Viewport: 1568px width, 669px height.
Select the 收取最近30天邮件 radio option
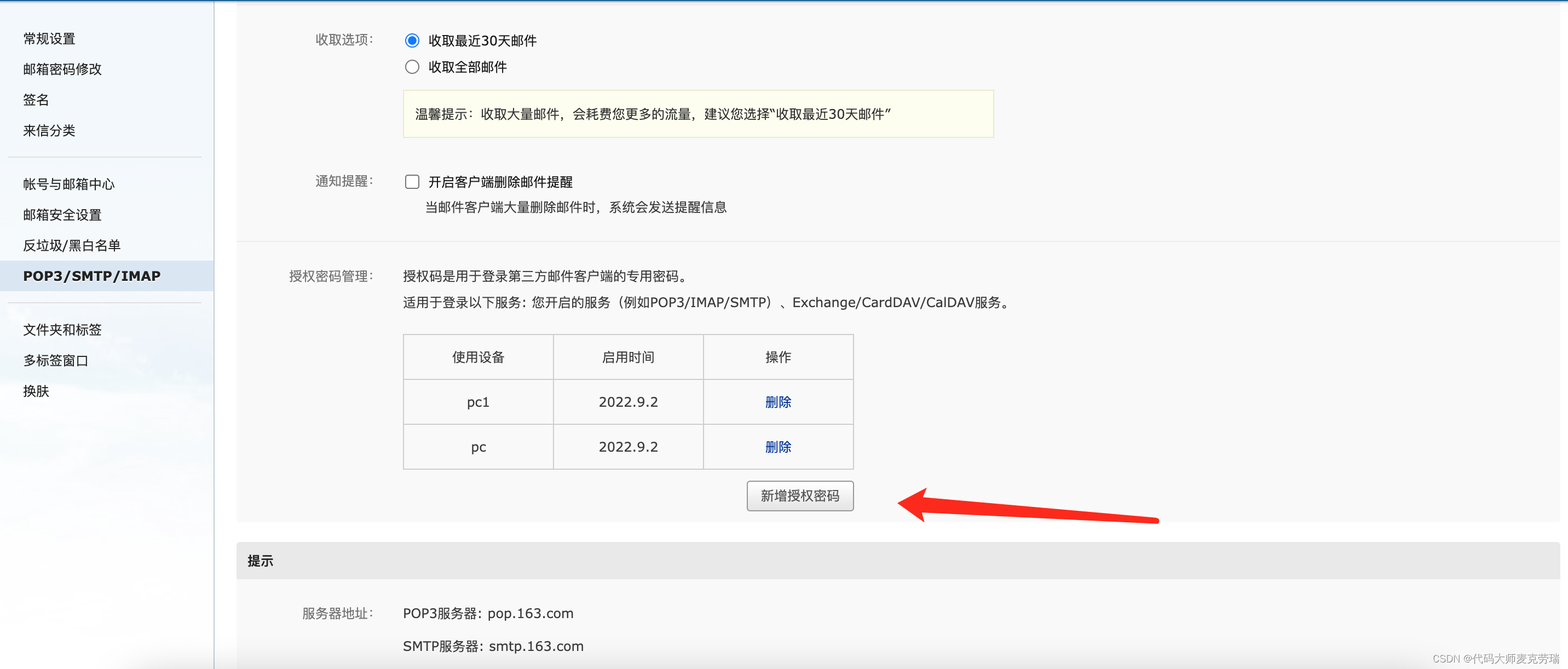[412, 41]
